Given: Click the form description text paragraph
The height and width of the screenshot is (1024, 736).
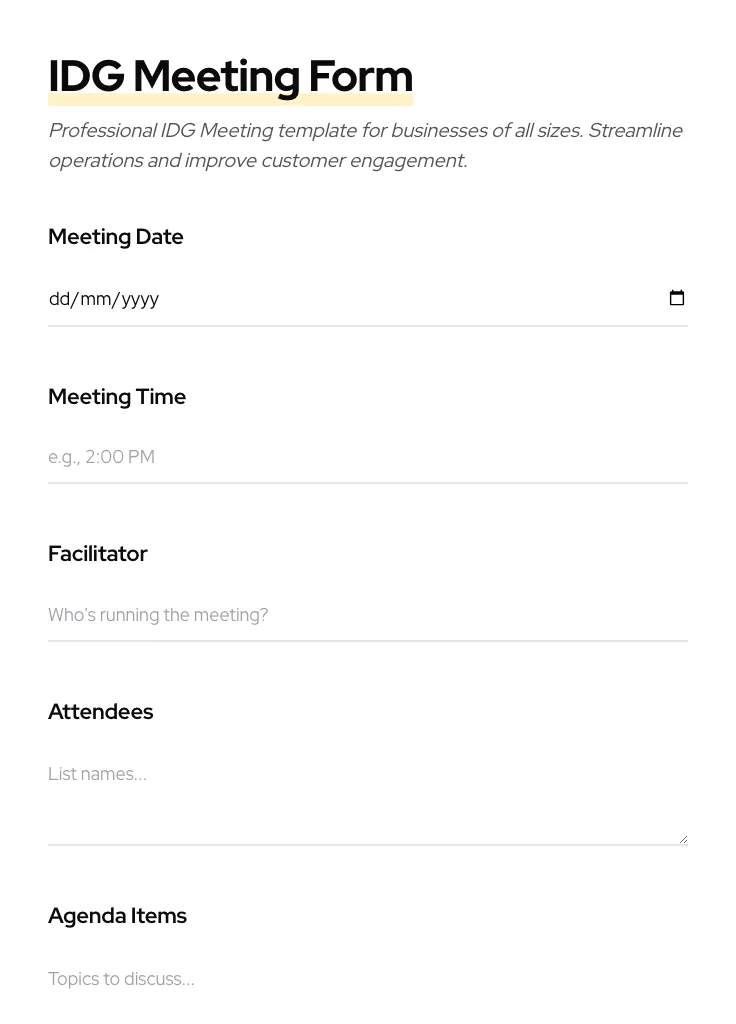Looking at the screenshot, I should 366,145.
